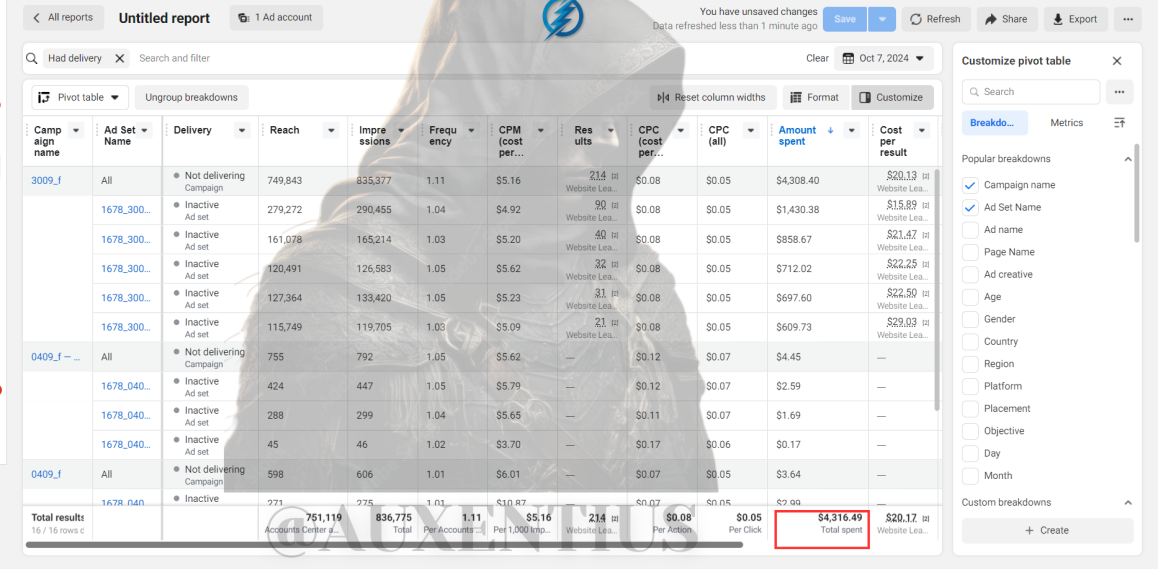Viewport: 1158px width, 569px height.
Task: Check Ad creative breakdown
Action: tap(970, 274)
